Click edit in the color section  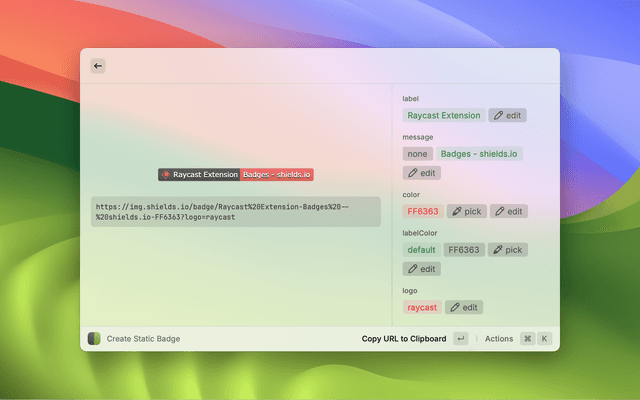click(x=508, y=212)
